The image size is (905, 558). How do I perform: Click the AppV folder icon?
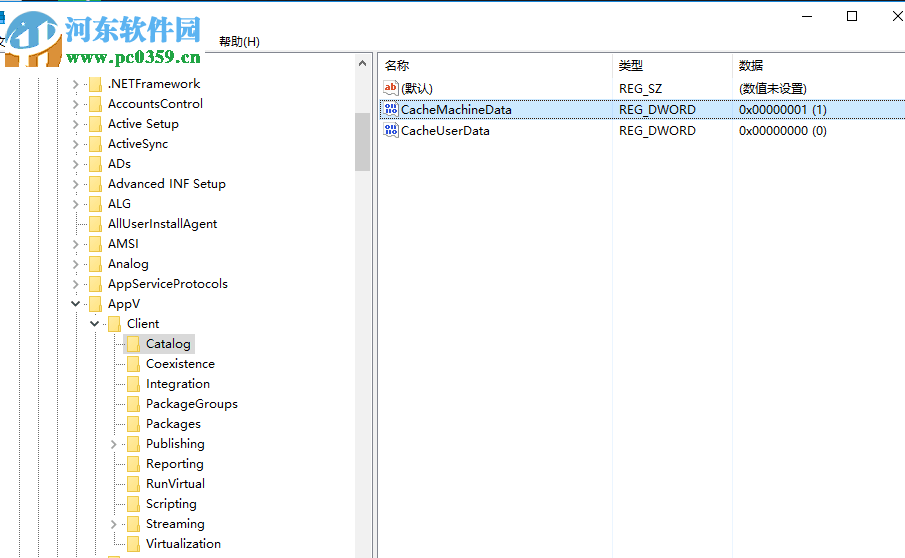coord(96,304)
